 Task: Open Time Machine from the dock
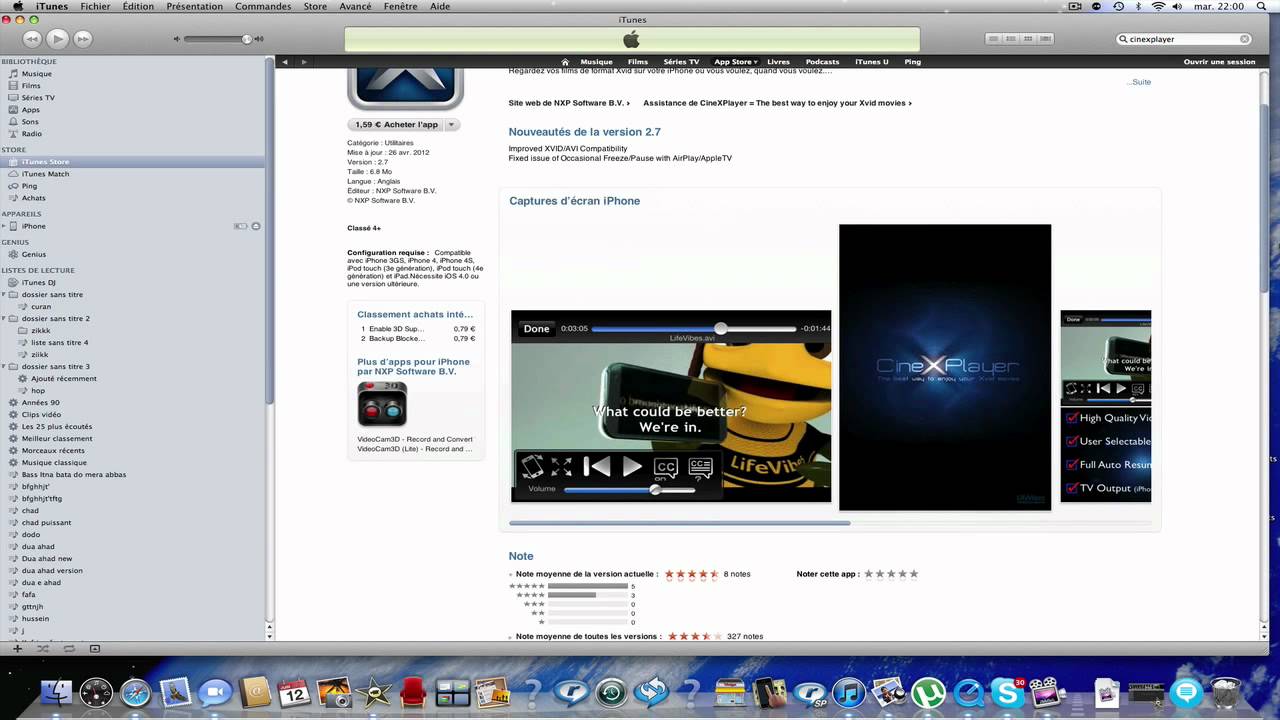[x=611, y=692]
